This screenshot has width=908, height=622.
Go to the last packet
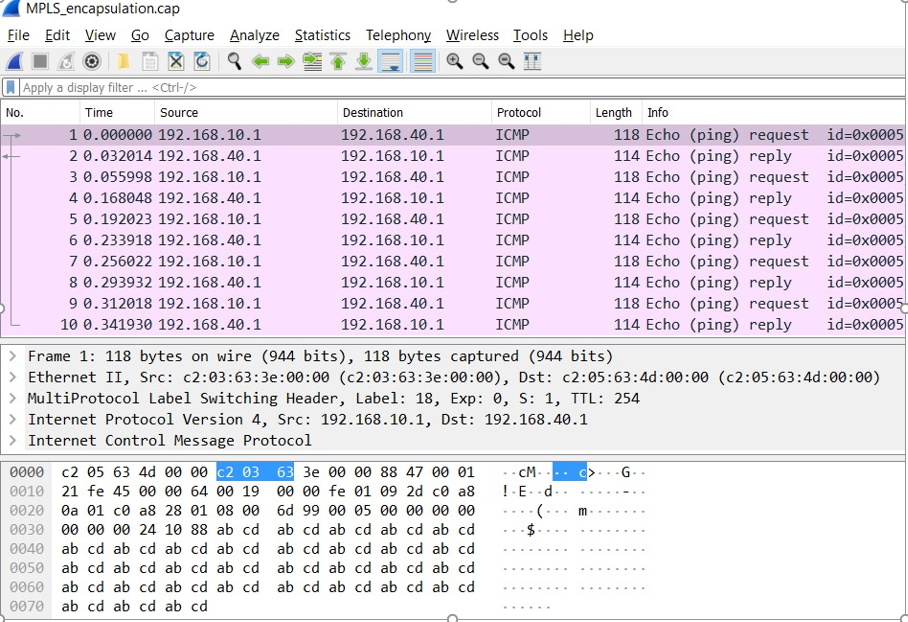(363, 61)
